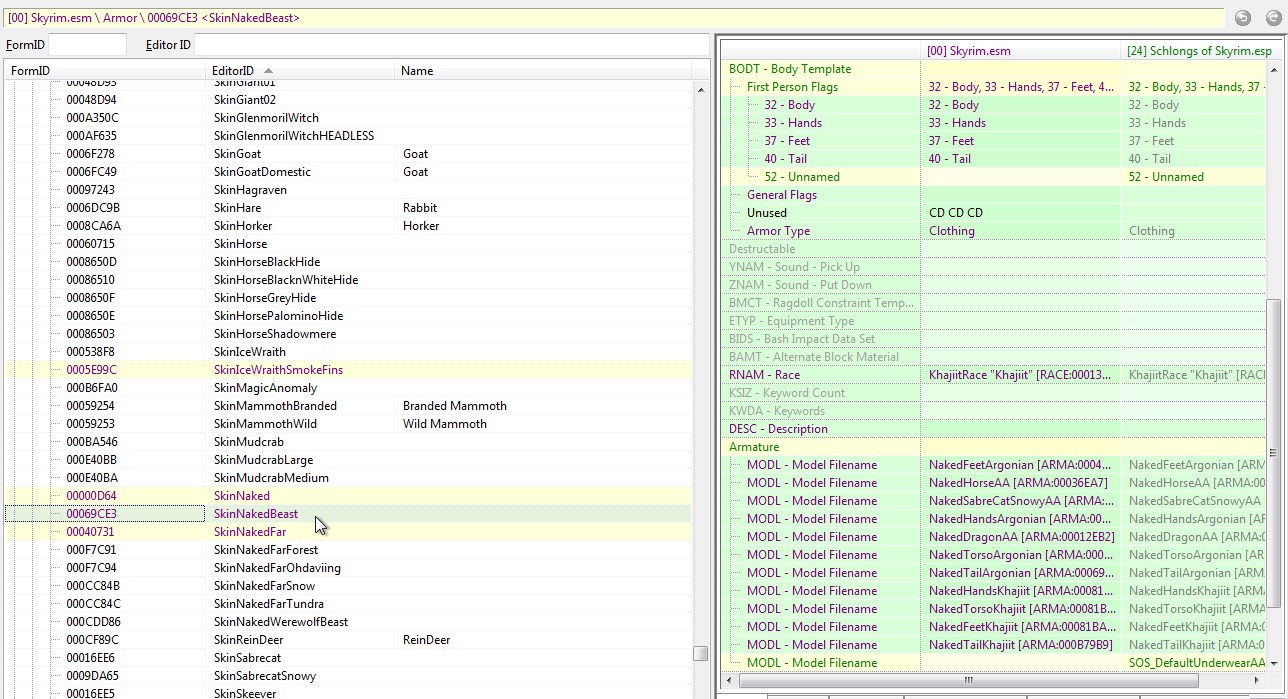Click '52 - Unnamed' in the Schlongs column
This screenshot has height=699, width=1288.
(x=1166, y=177)
